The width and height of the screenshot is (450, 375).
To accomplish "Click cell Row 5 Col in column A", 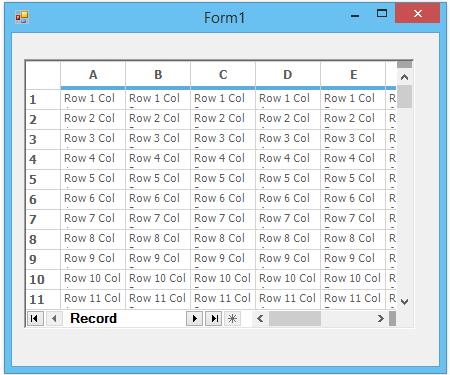I will click(x=93, y=179).
